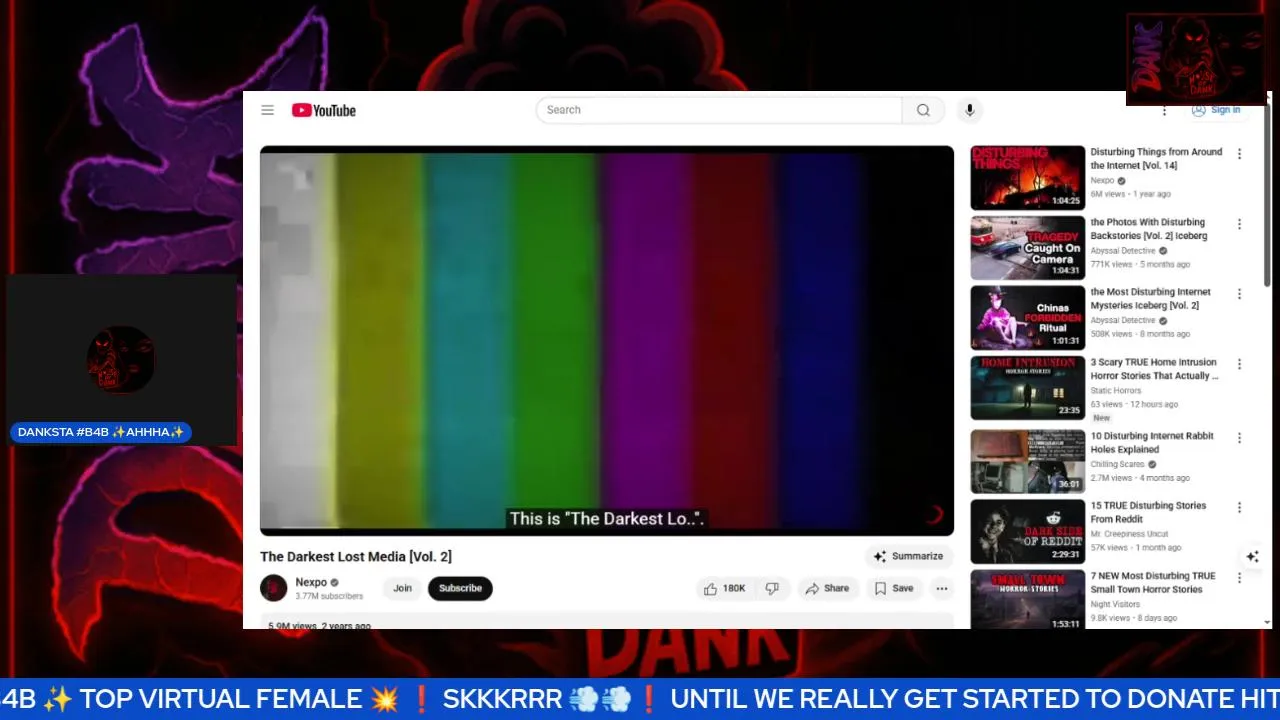This screenshot has width=1280, height=720.
Task: Click the video player color bars area
Action: click(607, 340)
